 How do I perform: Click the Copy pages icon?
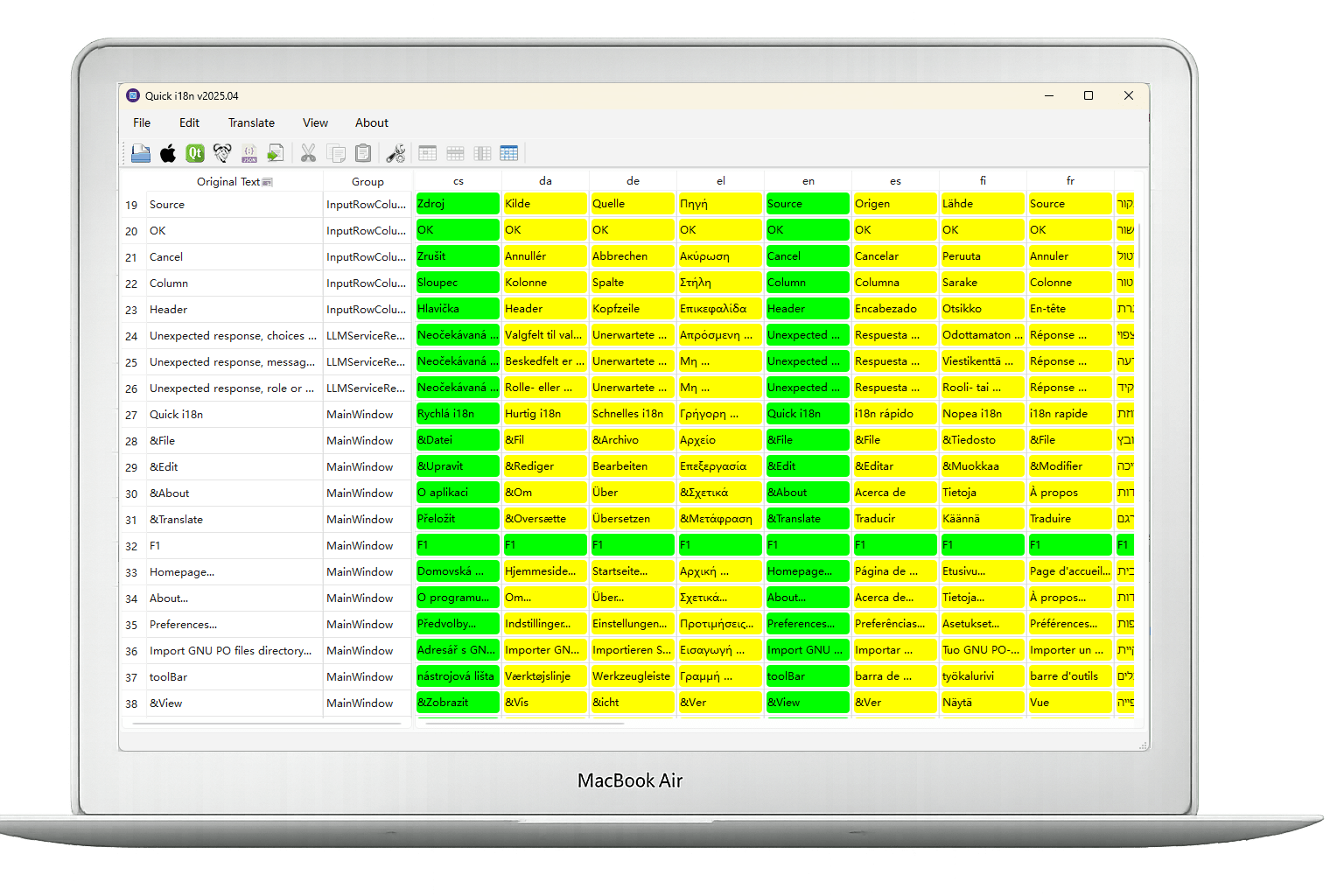click(336, 153)
